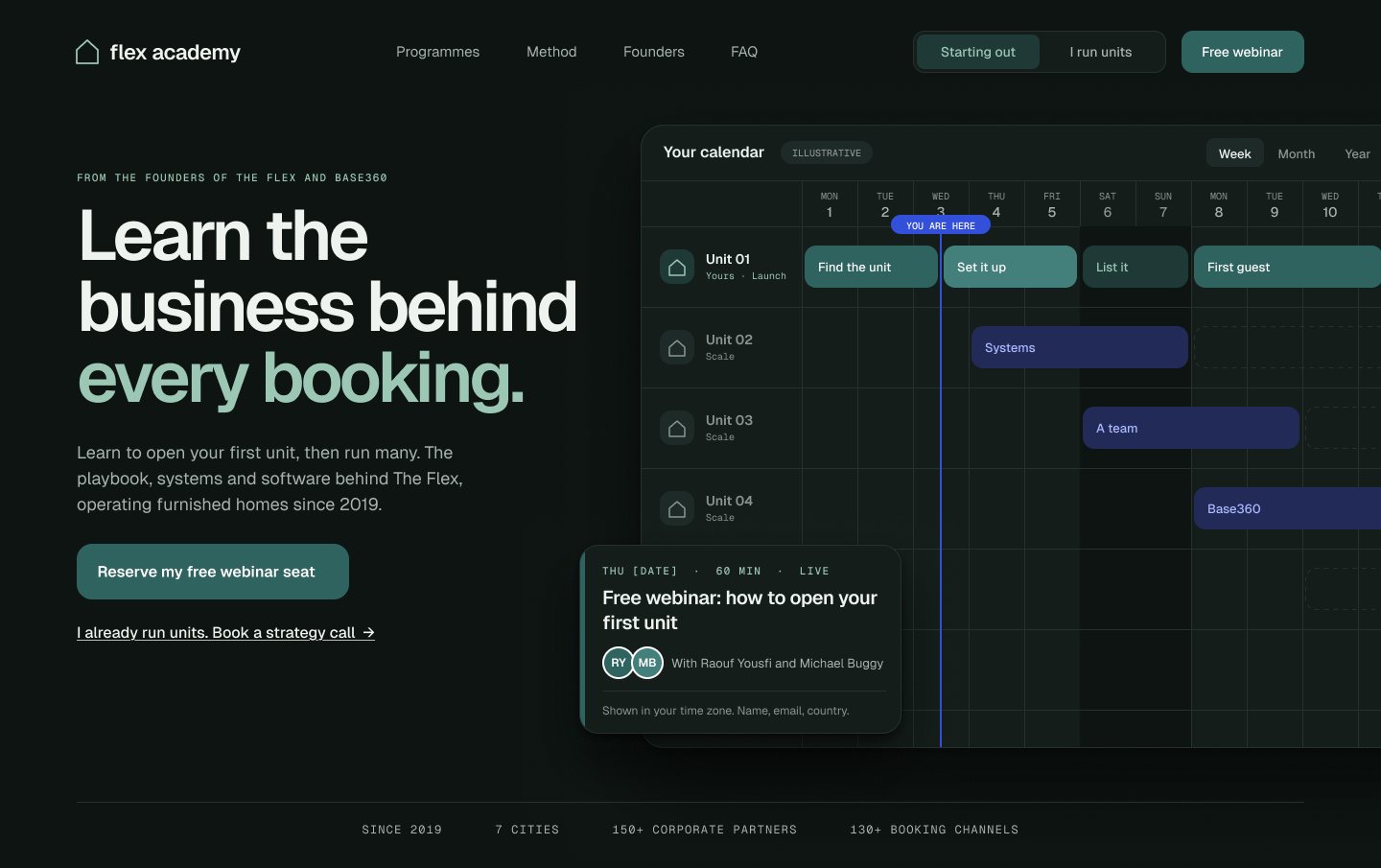
Task: Click the 7 CITIES stat
Action: point(527,830)
